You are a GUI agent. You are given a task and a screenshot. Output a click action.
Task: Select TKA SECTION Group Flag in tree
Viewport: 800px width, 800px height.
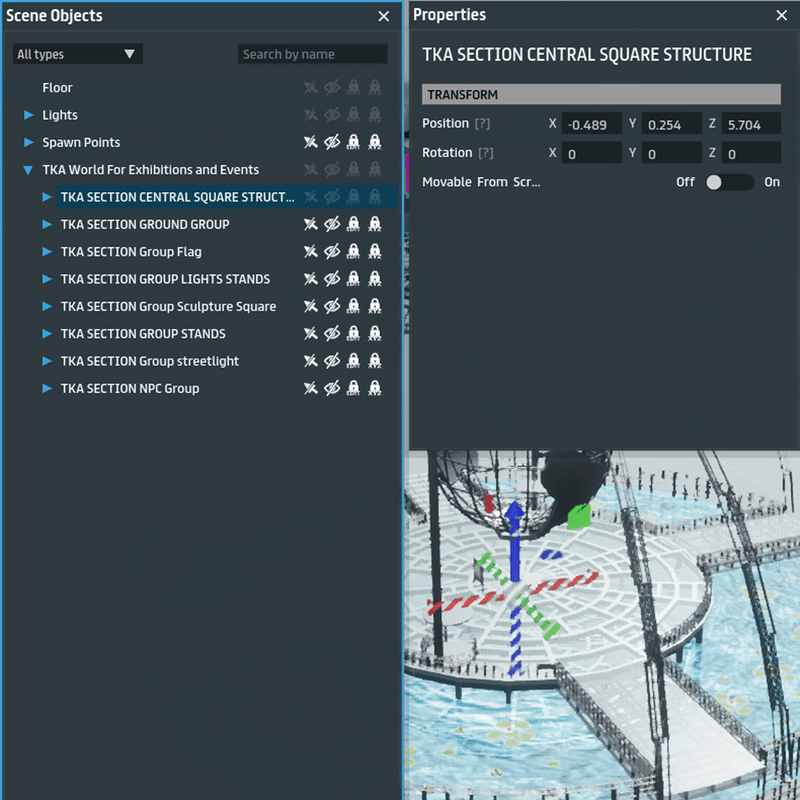tap(131, 252)
